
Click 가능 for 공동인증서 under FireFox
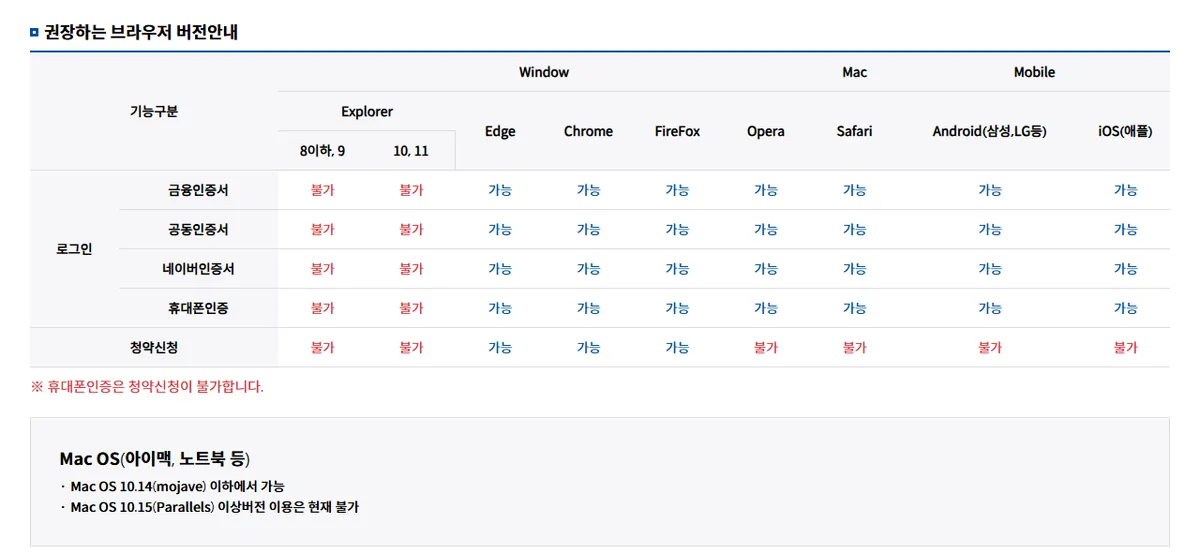click(x=677, y=229)
